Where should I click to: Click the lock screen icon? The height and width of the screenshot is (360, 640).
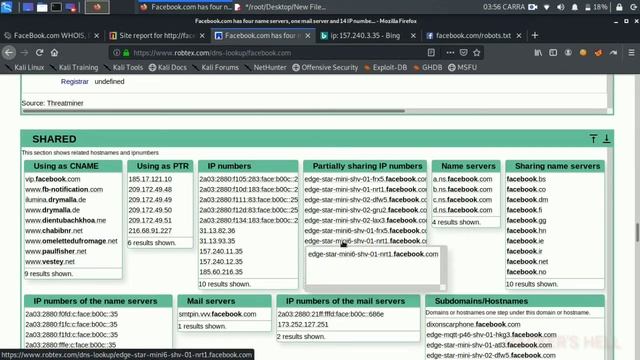619,7
